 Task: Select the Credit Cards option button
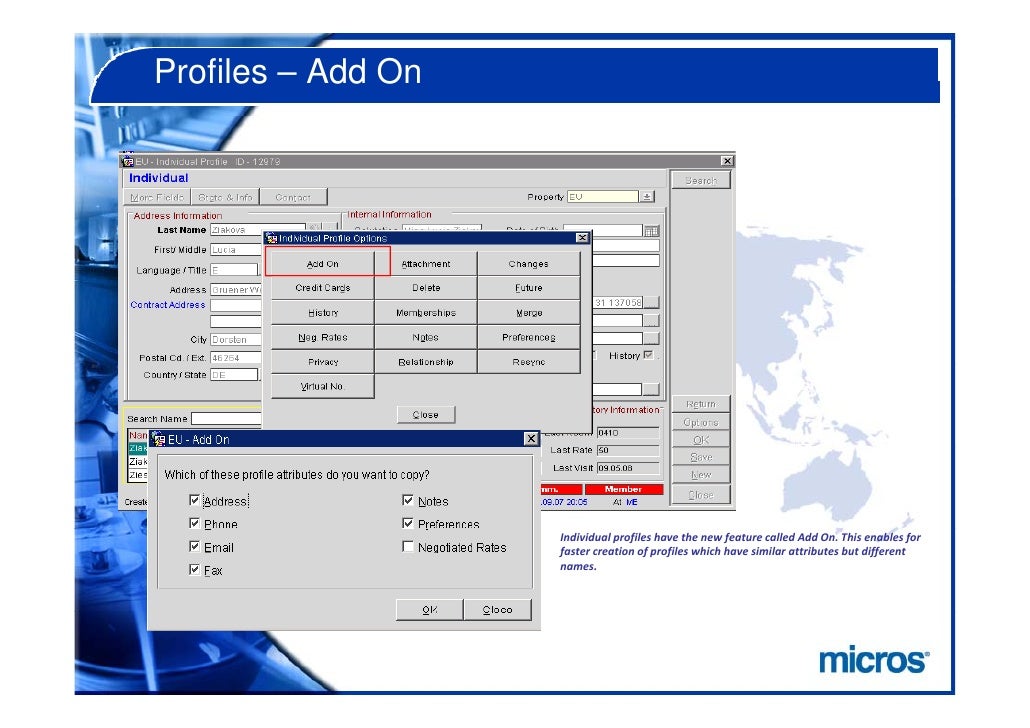323,288
